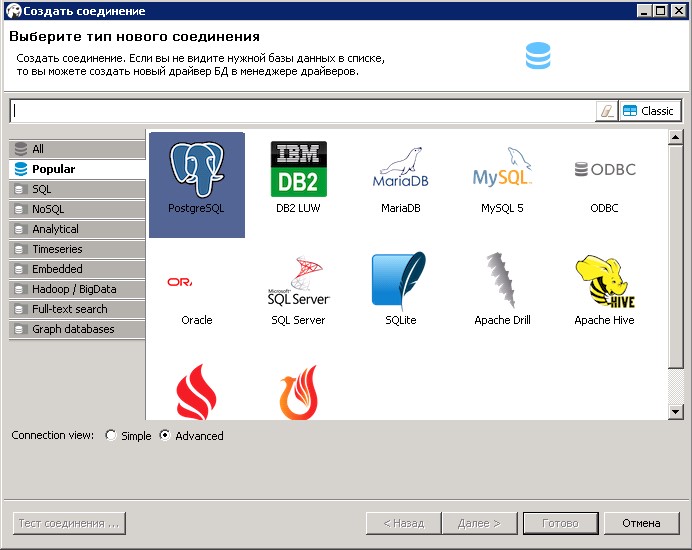Click the Далее > next button
Viewport: 692px width, 550px height.
(480, 524)
